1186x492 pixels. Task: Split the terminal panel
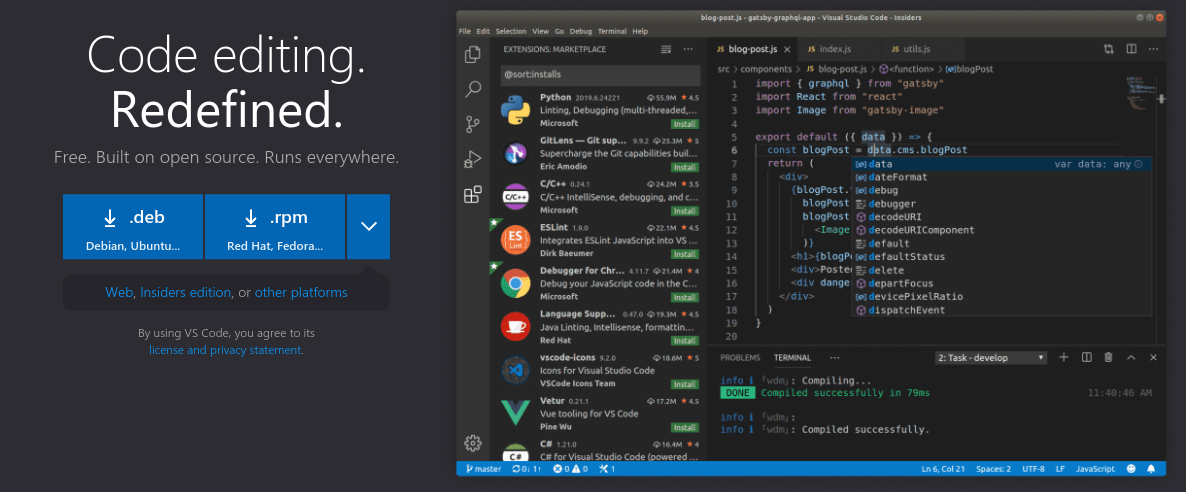1086,357
